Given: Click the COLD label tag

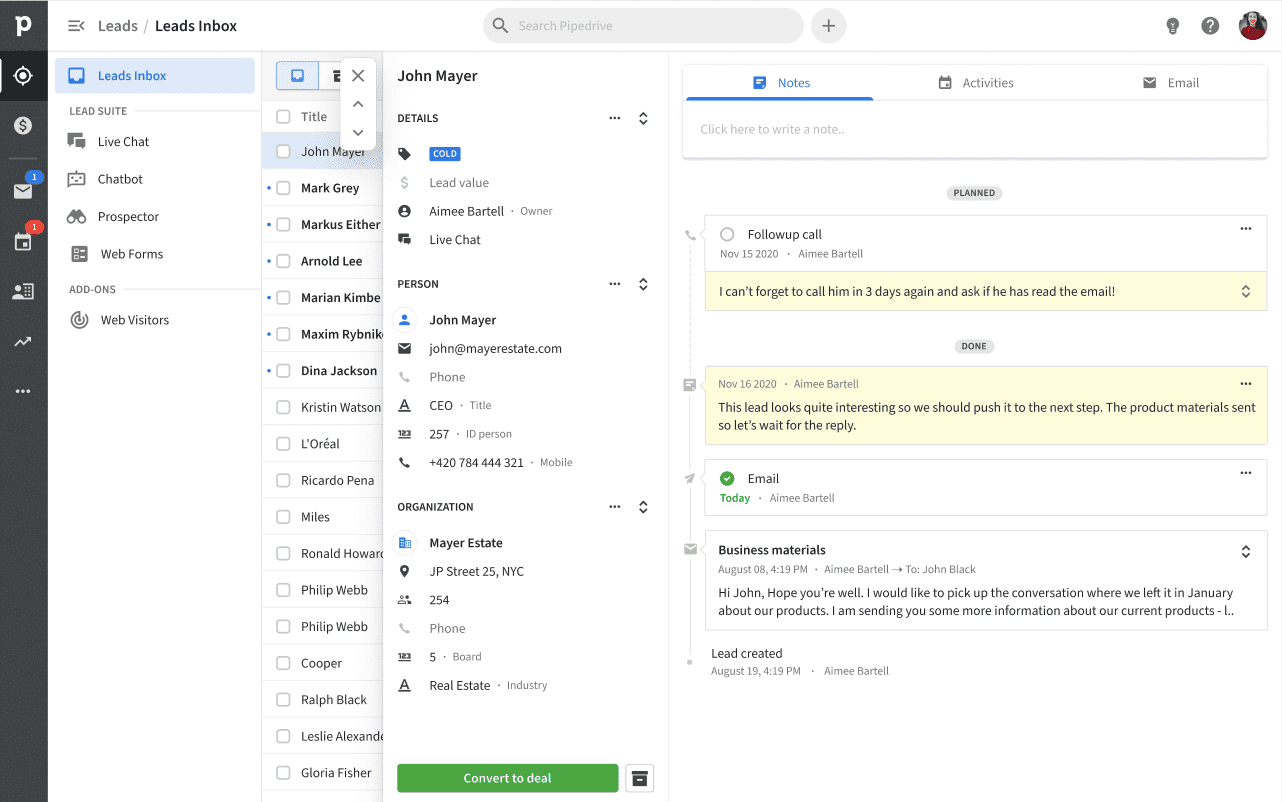Looking at the screenshot, I should pos(445,154).
